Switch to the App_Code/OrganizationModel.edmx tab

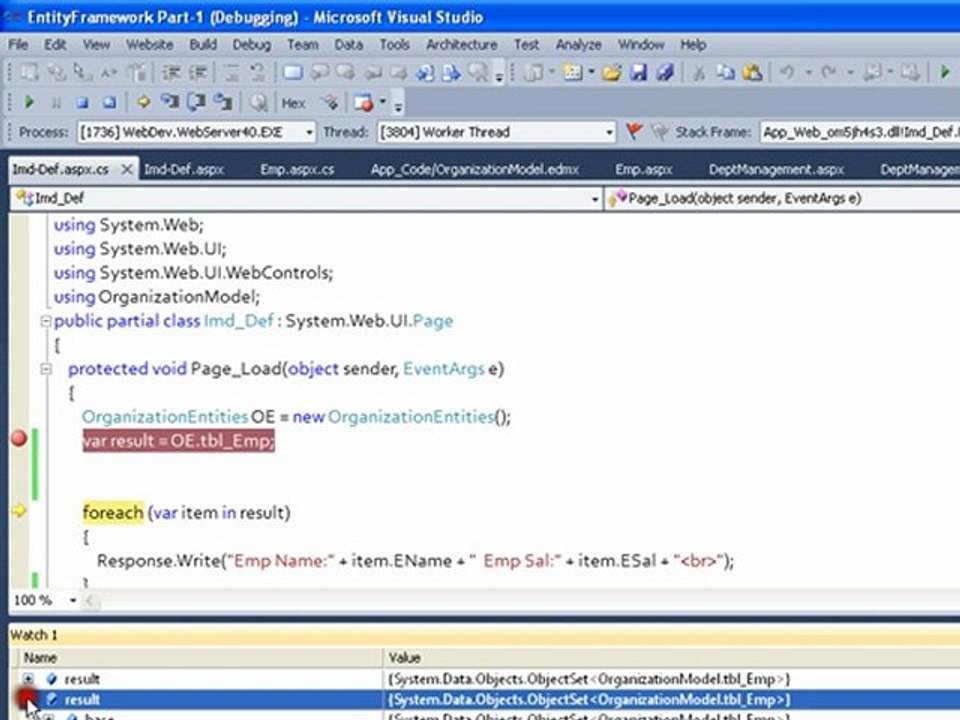click(x=474, y=170)
